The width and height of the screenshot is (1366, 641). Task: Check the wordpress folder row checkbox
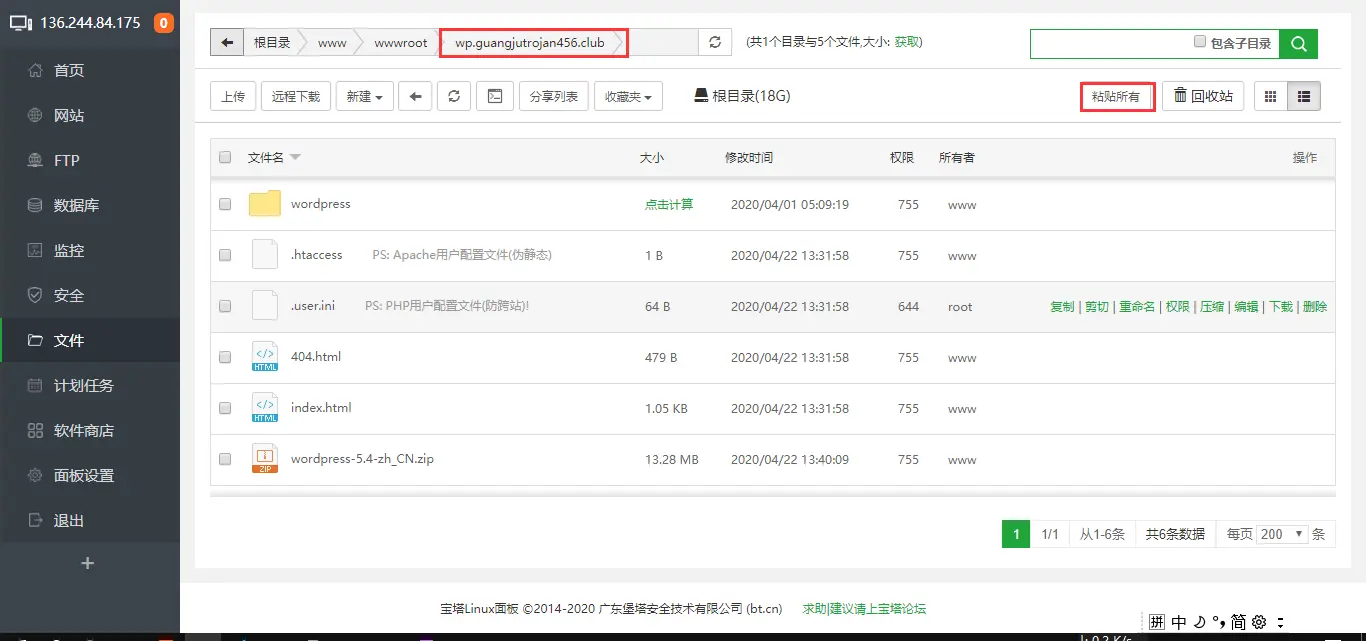tap(225, 204)
